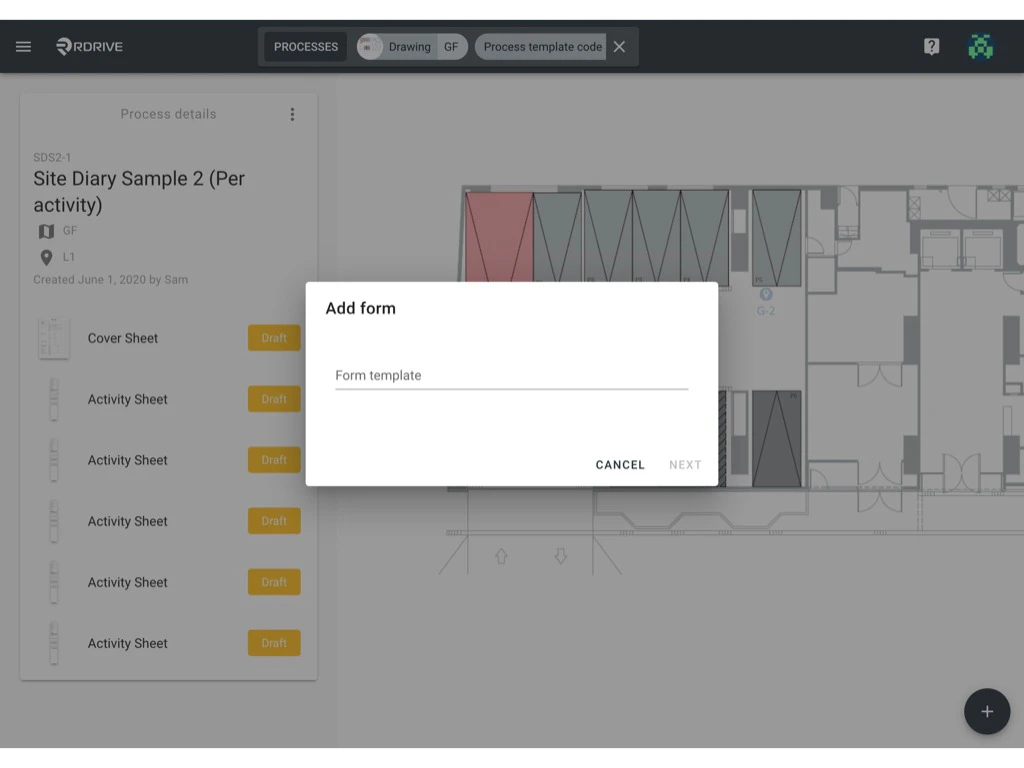Image resolution: width=1024 pixels, height=768 pixels.
Task: Expand the first Activity Sheet entry
Action: click(127, 399)
